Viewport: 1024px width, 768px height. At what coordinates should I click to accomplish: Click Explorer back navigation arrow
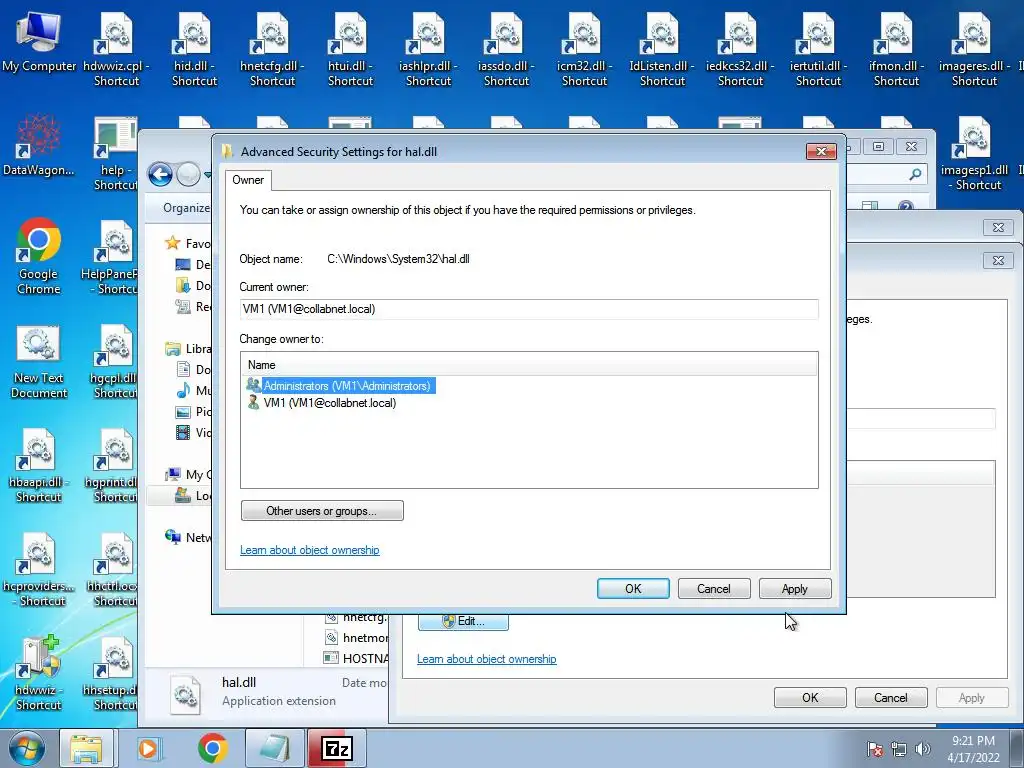pyautogui.click(x=160, y=174)
